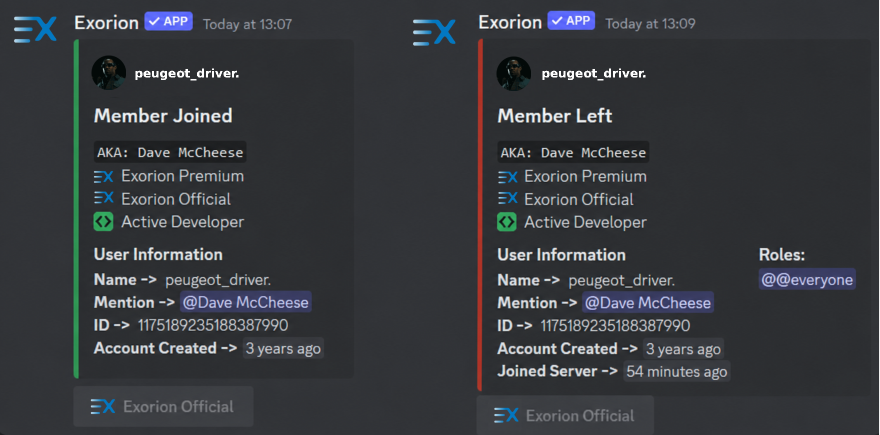This screenshot has height=435, width=880.
Task: Click the @@everyone role mention
Action: (x=807, y=280)
